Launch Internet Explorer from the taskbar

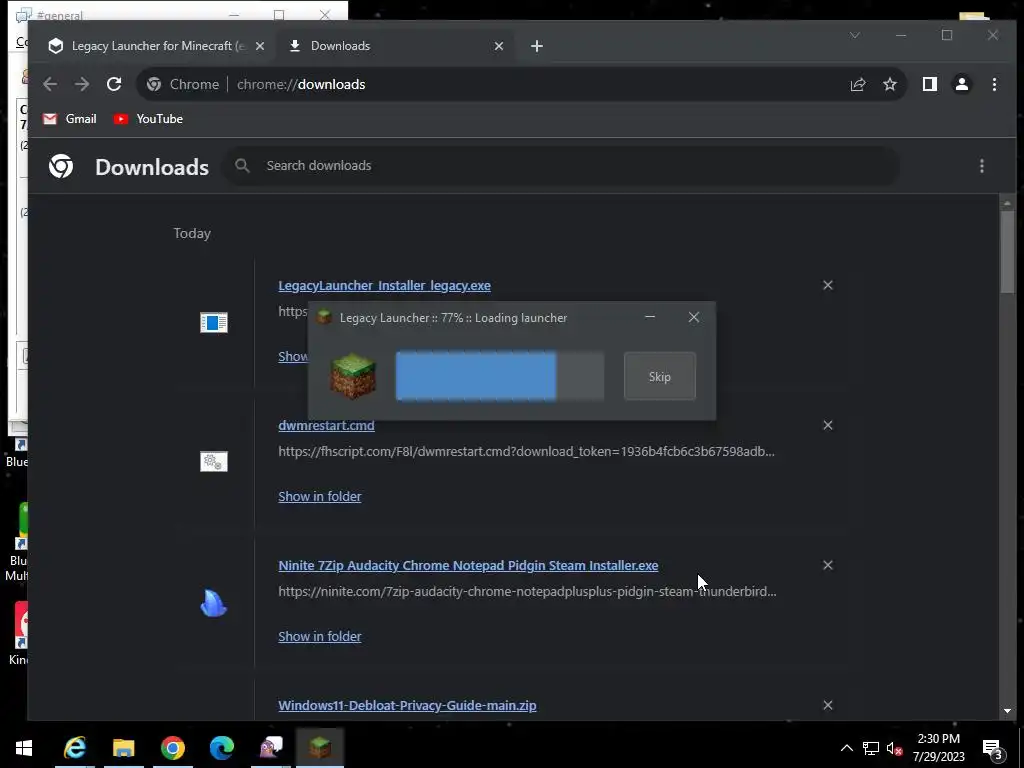[x=75, y=748]
